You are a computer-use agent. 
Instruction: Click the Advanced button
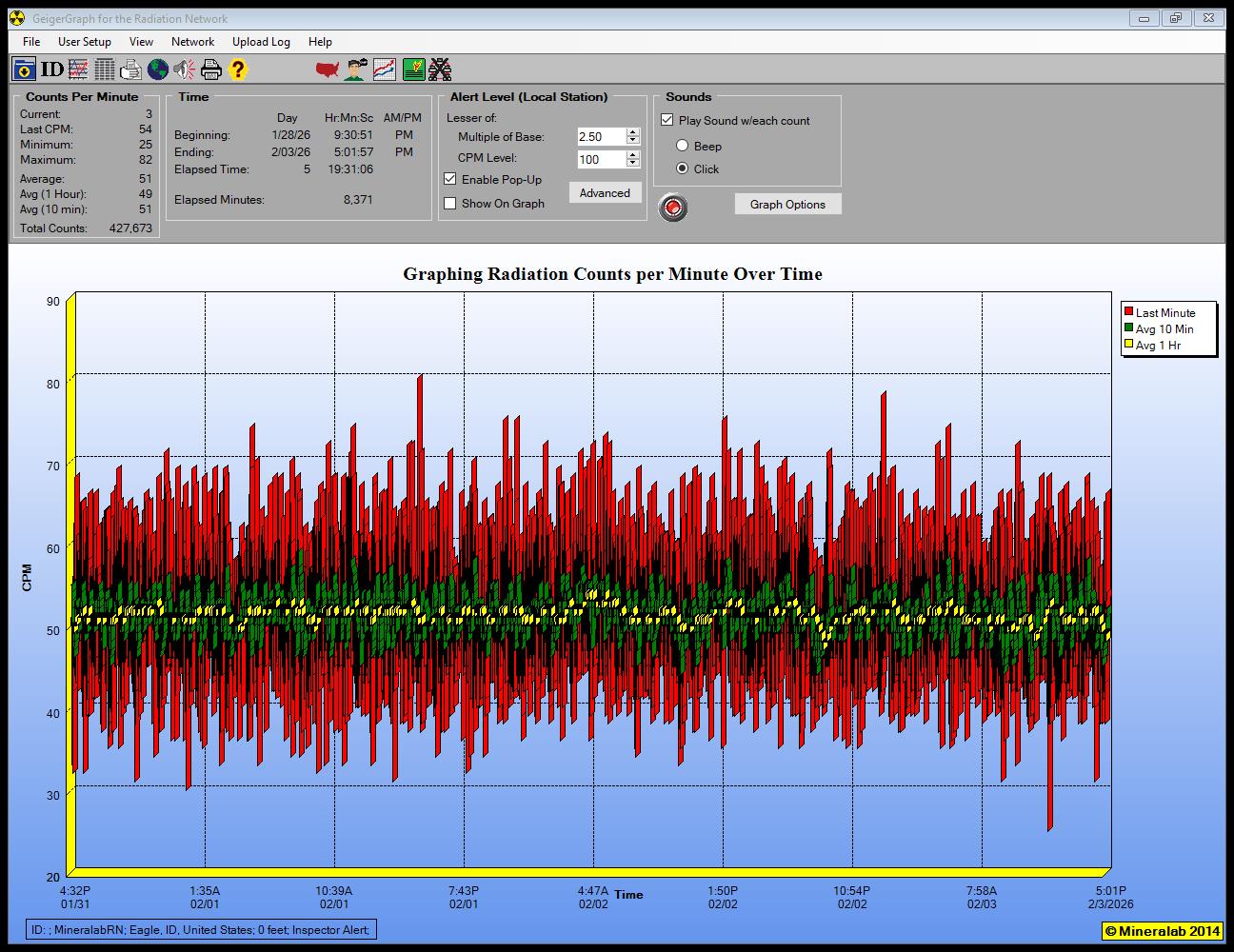605,192
